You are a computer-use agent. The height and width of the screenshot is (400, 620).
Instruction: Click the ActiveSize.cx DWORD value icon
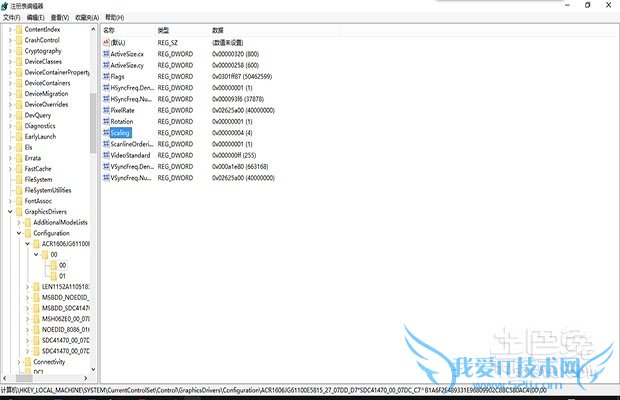click(x=106, y=54)
